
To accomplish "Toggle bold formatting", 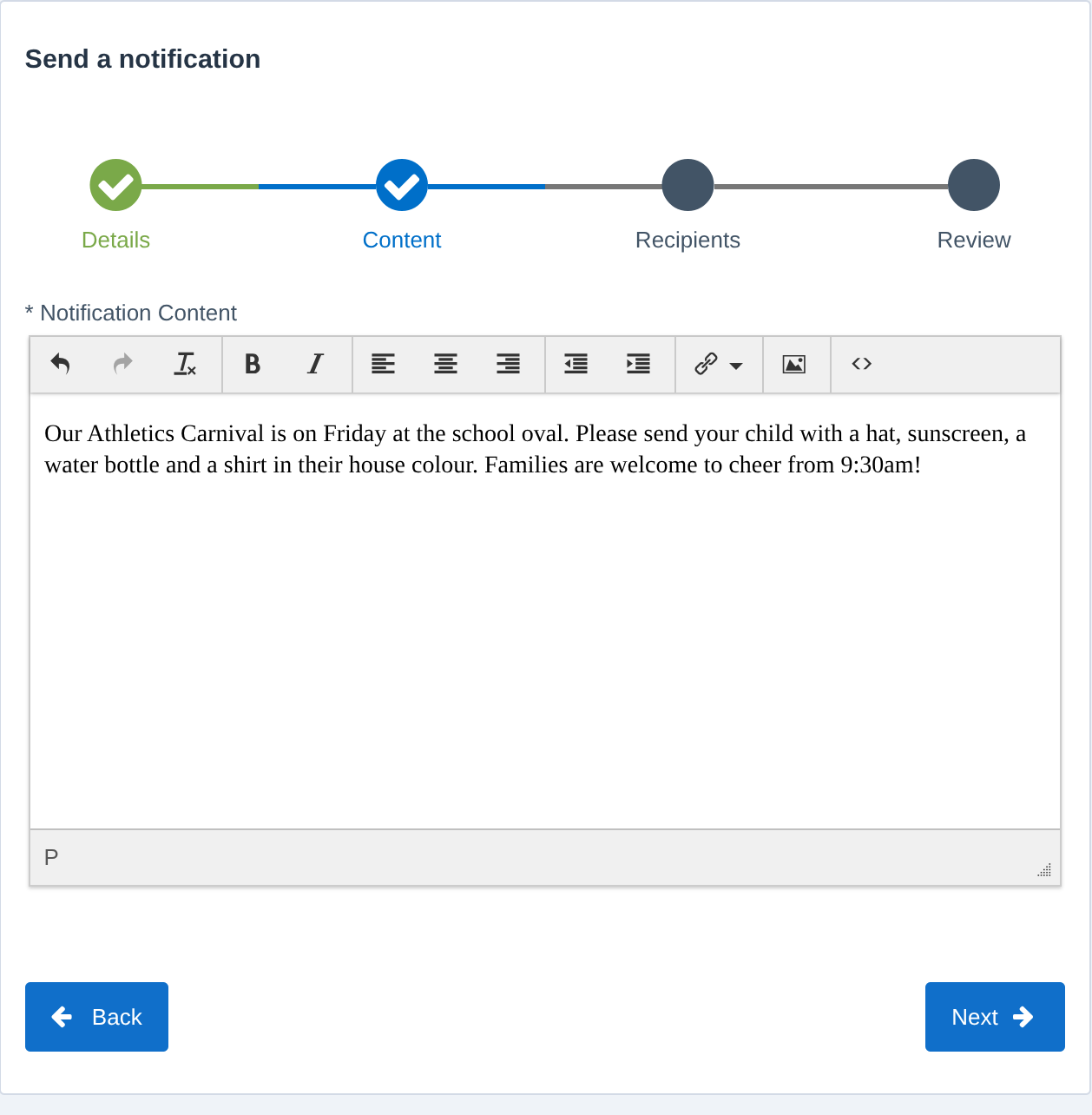I will 252,364.
